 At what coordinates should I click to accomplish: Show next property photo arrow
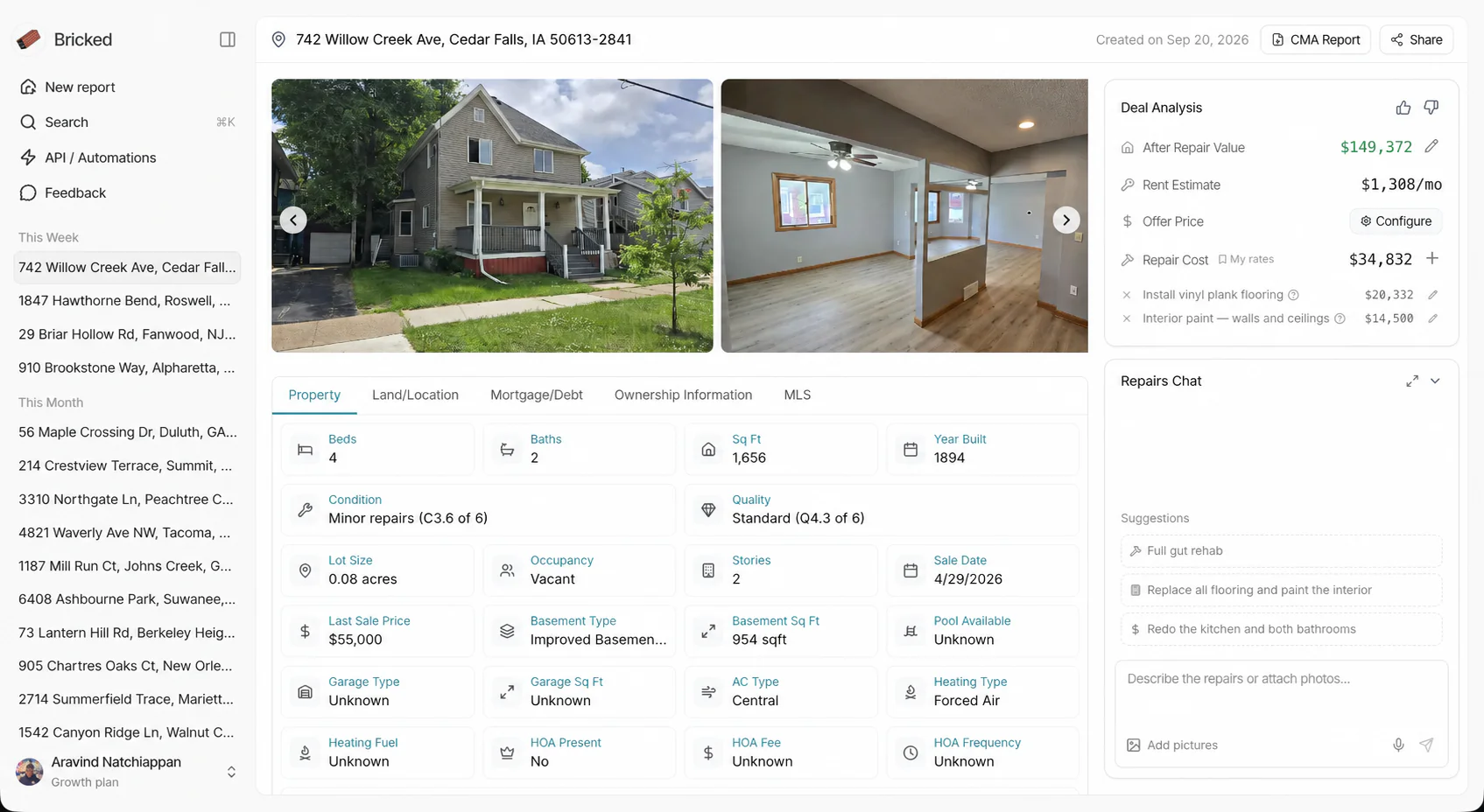coord(1066,220)
